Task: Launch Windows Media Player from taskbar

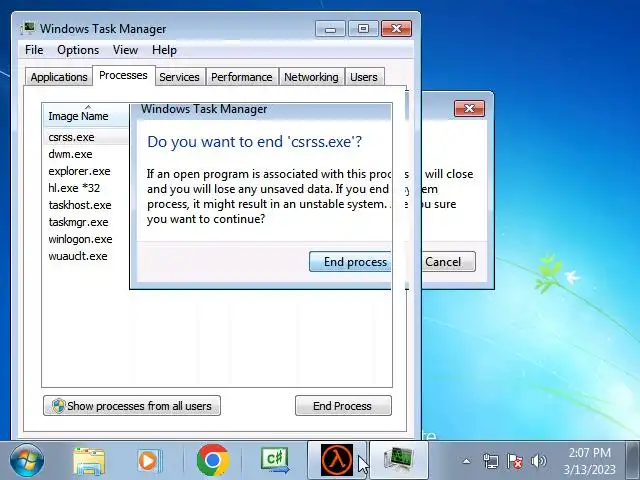Action: pos(149,461)
